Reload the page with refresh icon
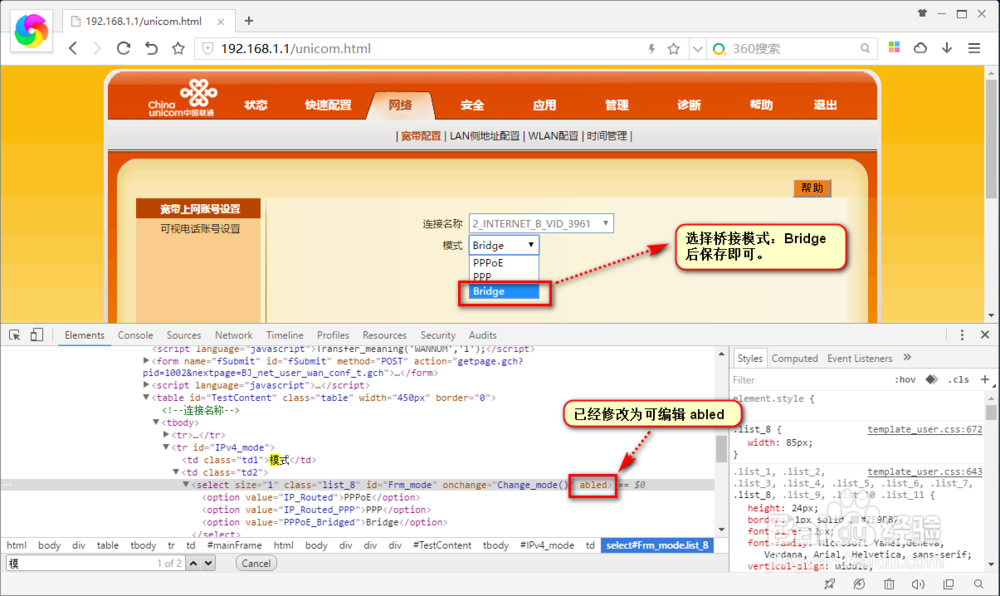The image size is (1000, 596). point(124,48)
